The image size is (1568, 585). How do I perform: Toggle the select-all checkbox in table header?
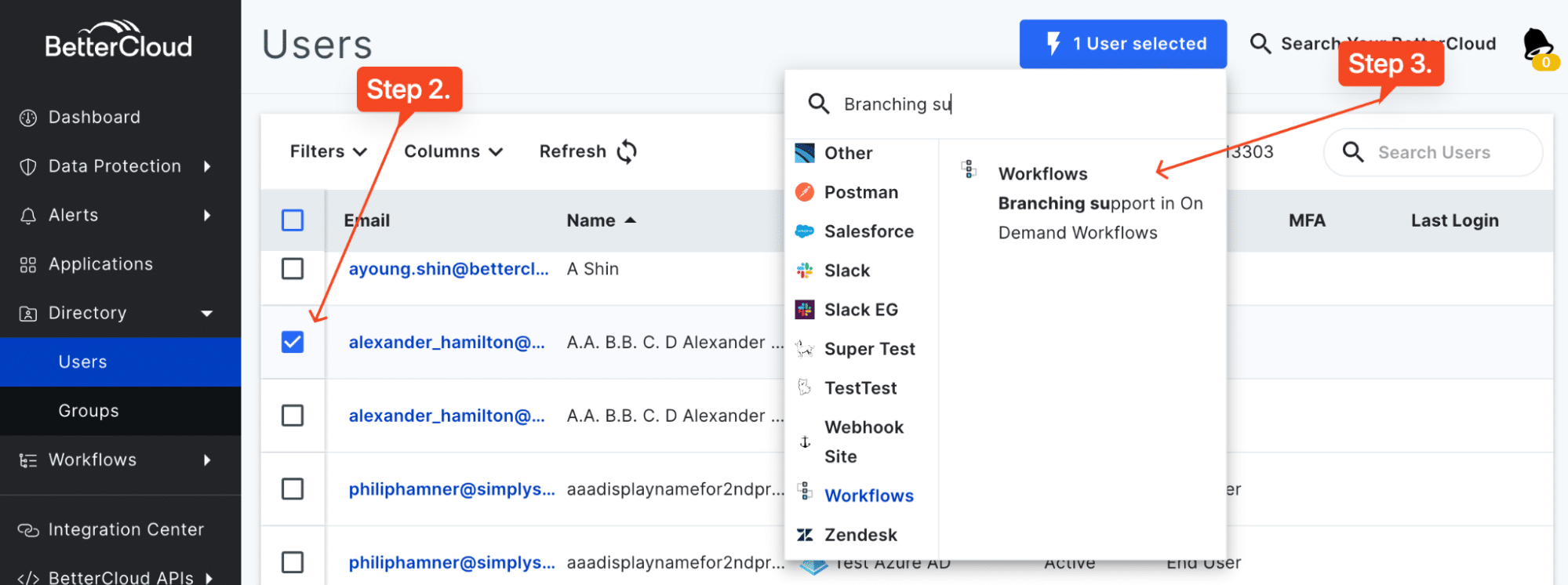pyautogui.click(x=293, y=220)
